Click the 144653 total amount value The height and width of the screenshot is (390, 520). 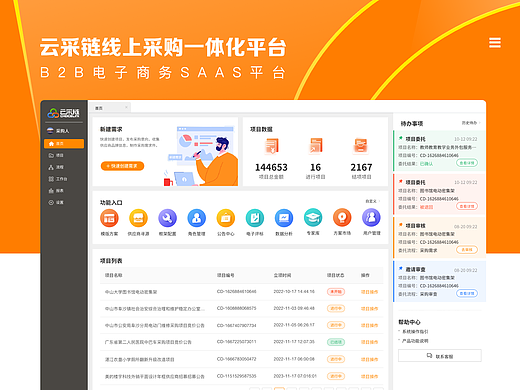271,167
